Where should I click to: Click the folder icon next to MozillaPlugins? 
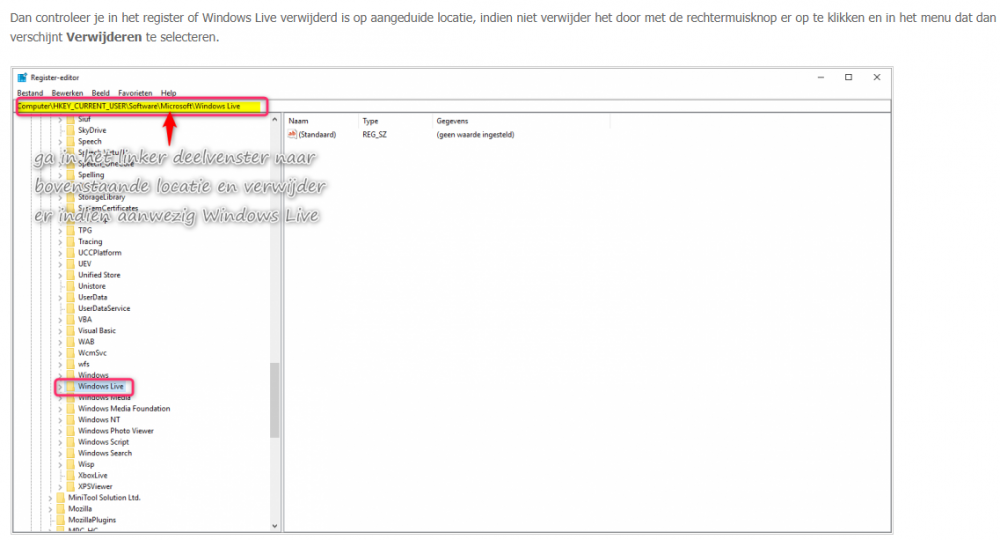(x=61, y=520)
